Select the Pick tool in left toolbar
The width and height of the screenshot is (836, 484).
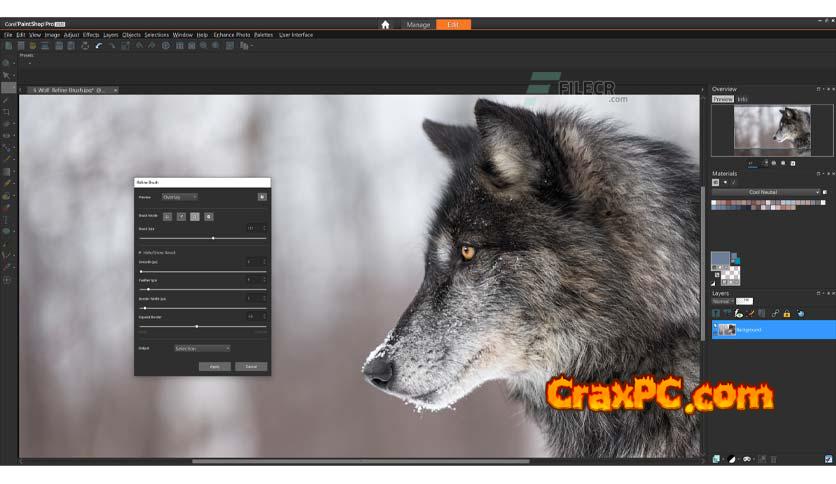(6, 75)
